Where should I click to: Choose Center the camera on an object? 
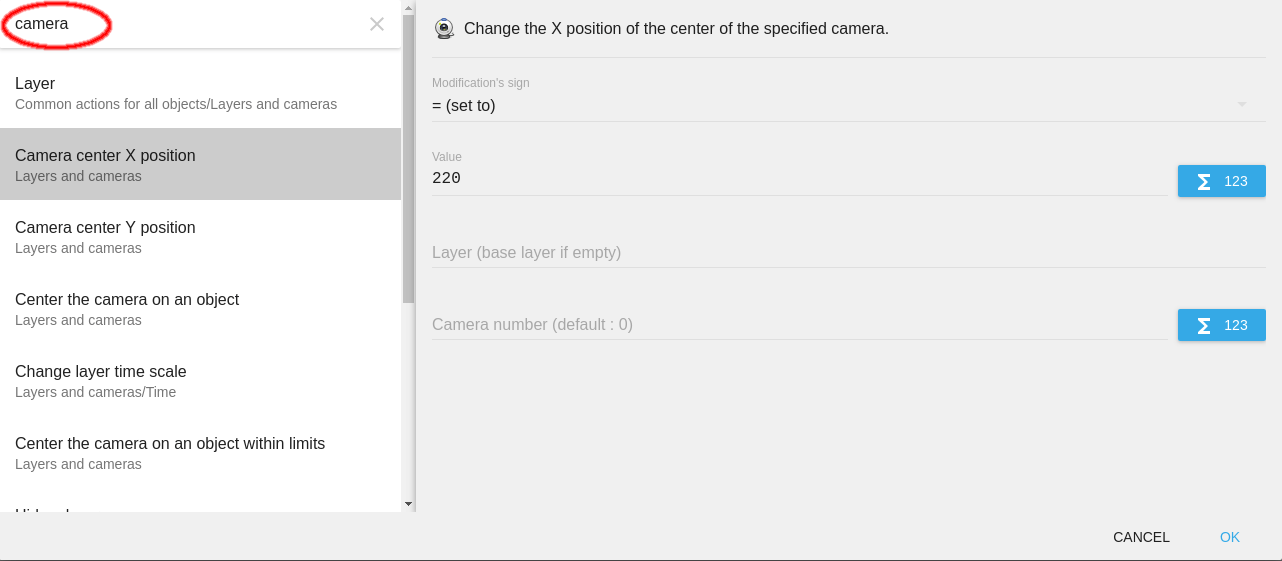[x=200, y=308]
